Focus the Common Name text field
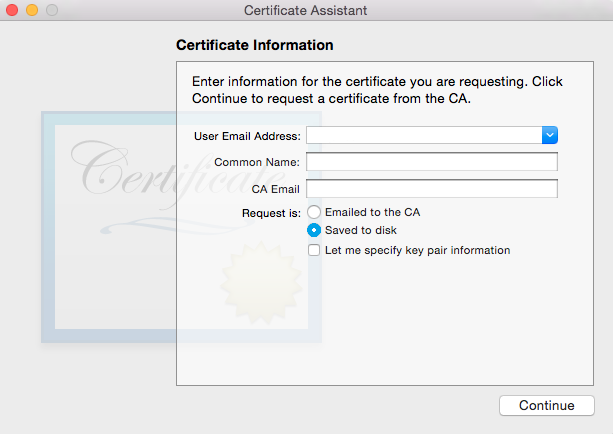 (432, 162)
